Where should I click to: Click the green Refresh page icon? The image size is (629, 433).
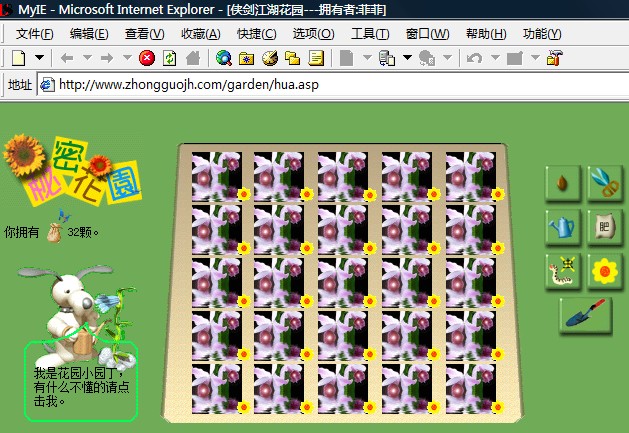(170, 58)
